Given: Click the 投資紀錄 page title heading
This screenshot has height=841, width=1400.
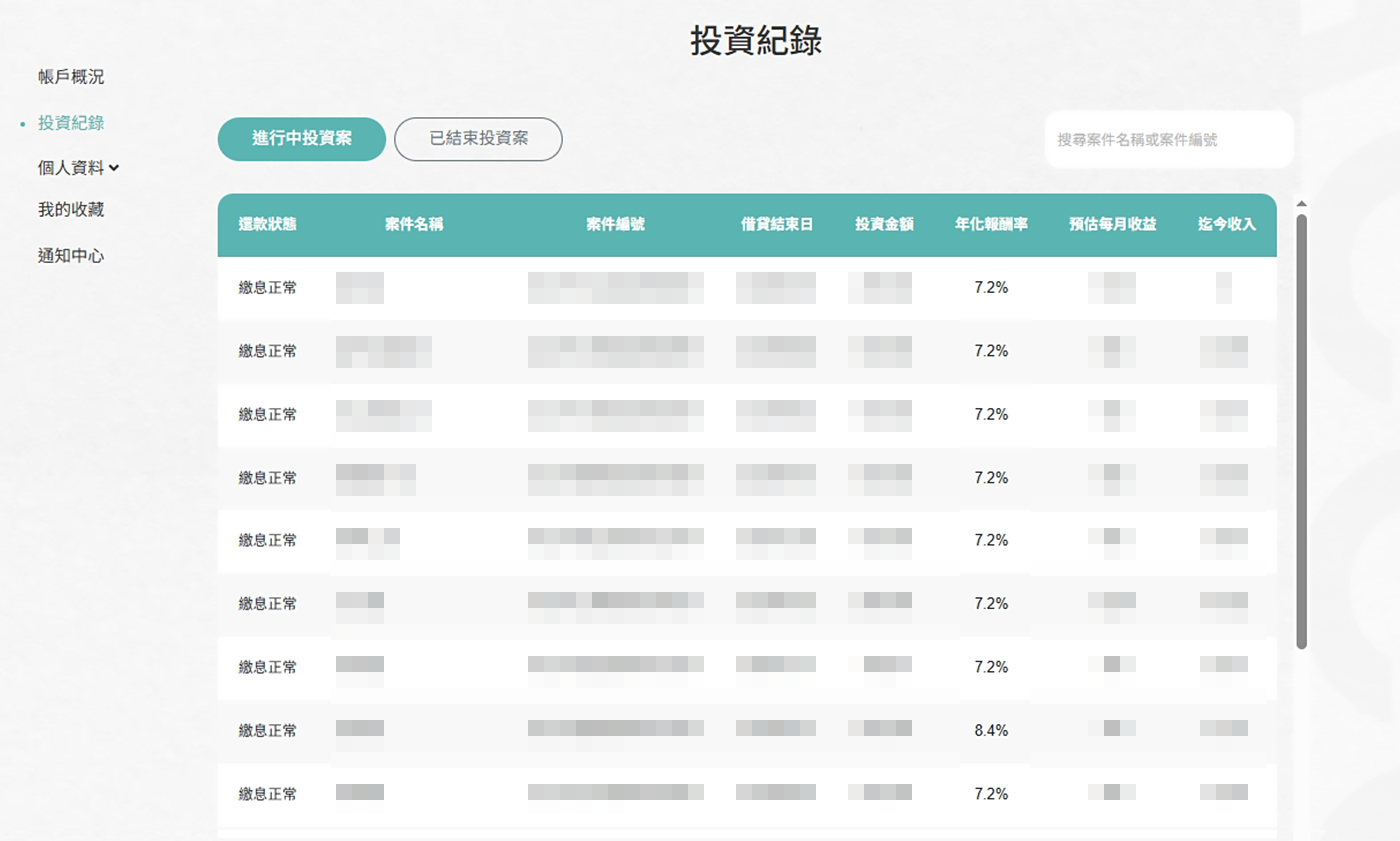Looking at the screenshot, I should click(x=756, y=41).
